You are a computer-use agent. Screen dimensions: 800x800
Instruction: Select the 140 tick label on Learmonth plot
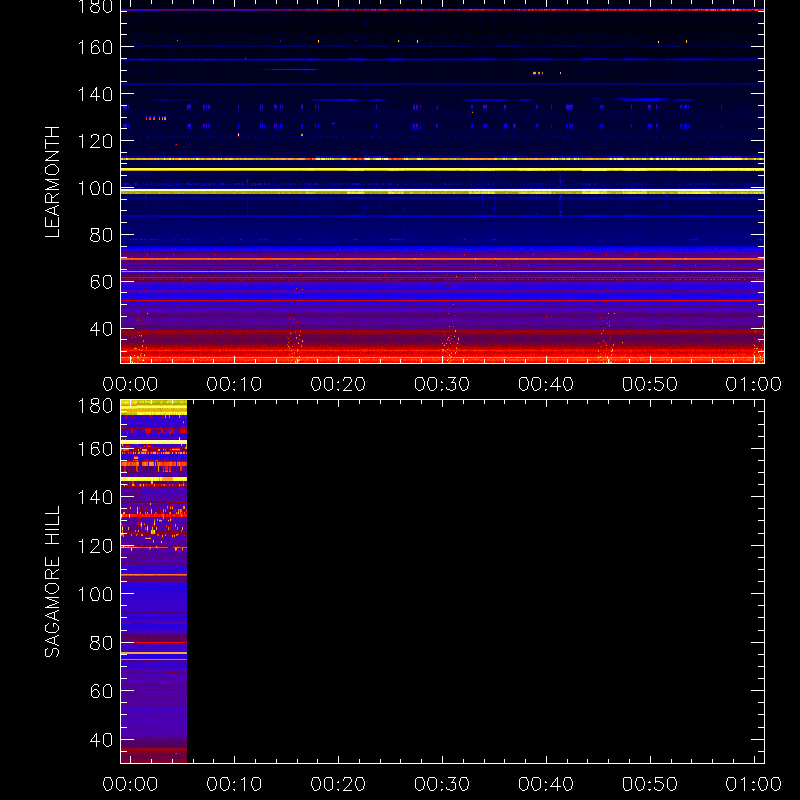pos(95,94)
